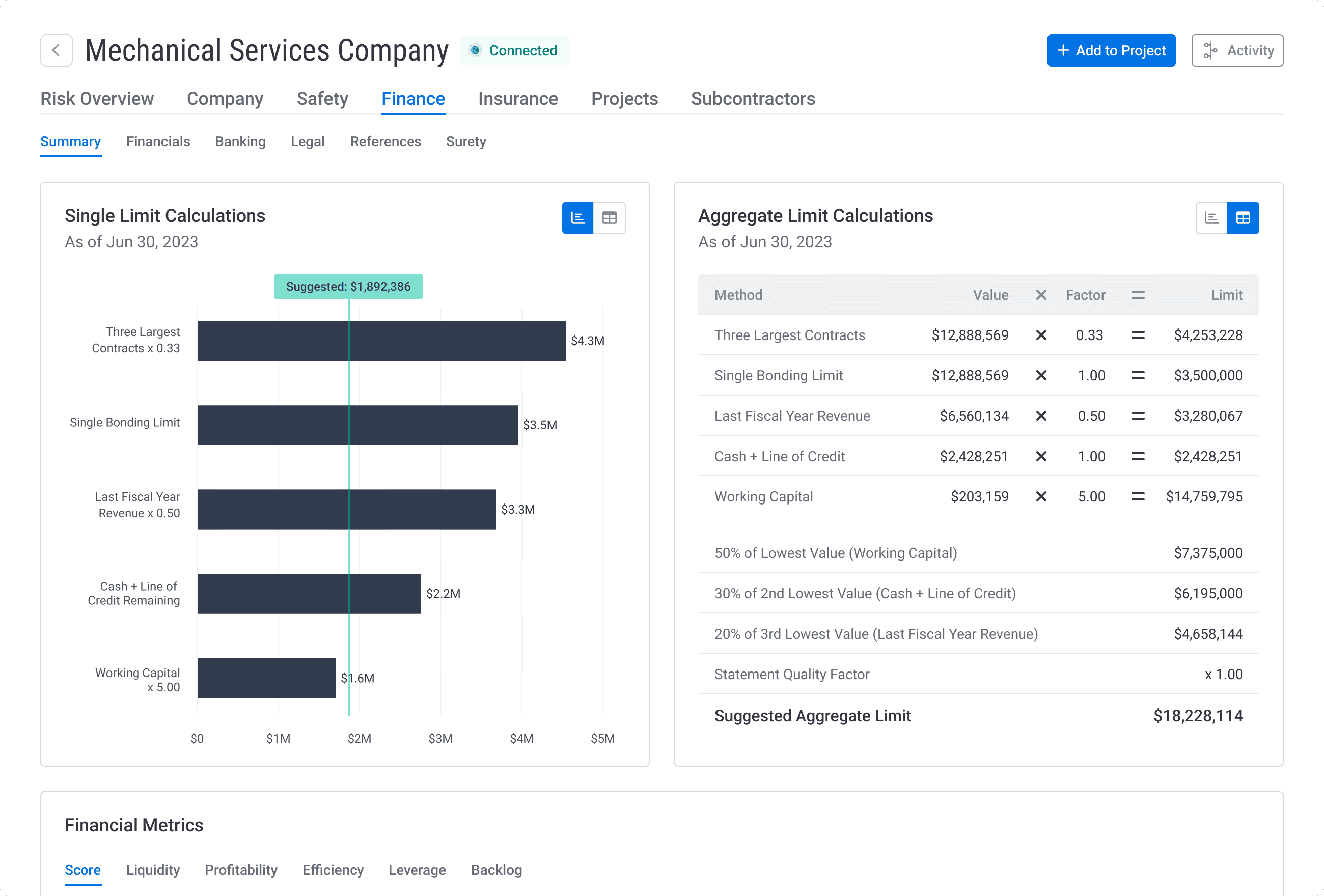Go to the Safety tab
This screenshot has height=896, width=1324.
click(322, 98)
